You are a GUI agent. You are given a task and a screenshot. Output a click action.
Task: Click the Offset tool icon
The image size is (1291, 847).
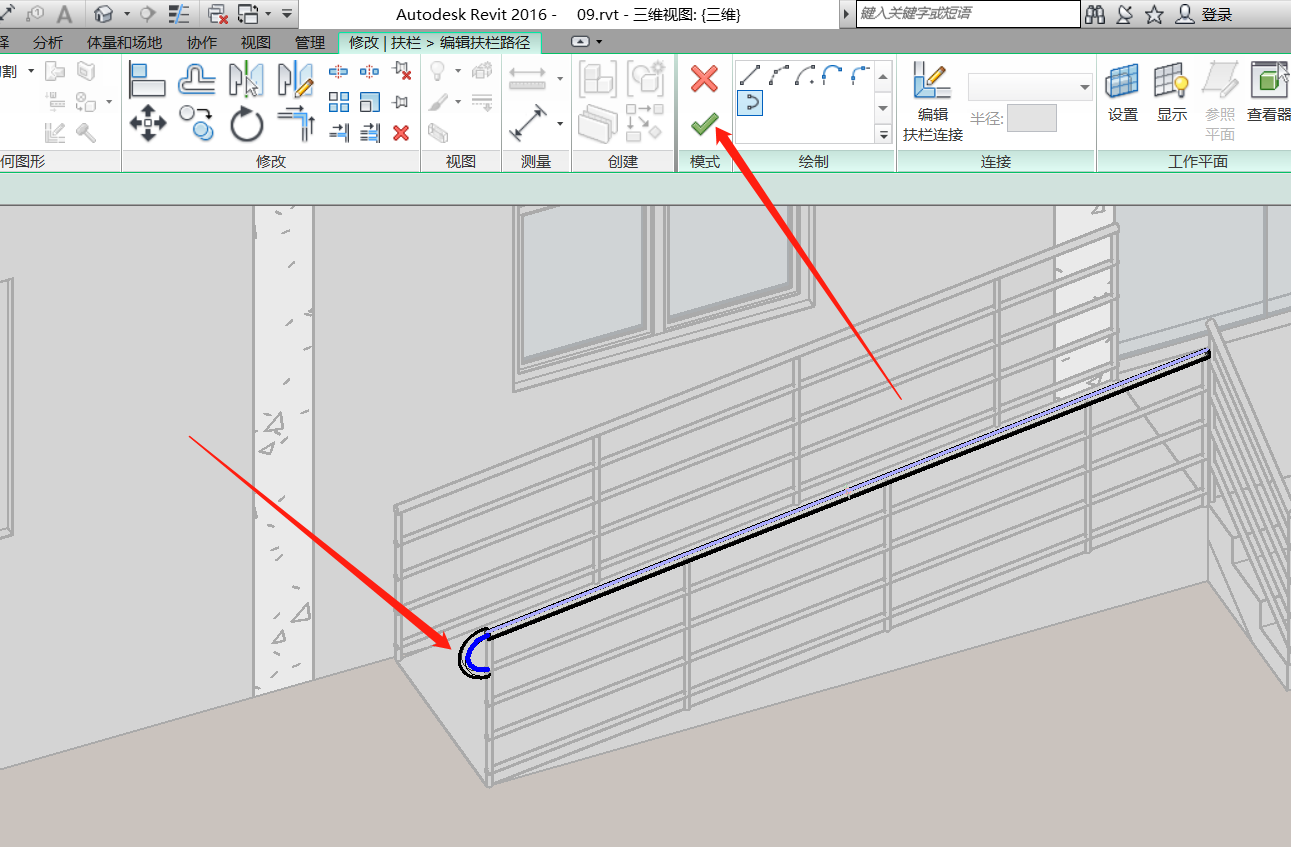point(197,79)
